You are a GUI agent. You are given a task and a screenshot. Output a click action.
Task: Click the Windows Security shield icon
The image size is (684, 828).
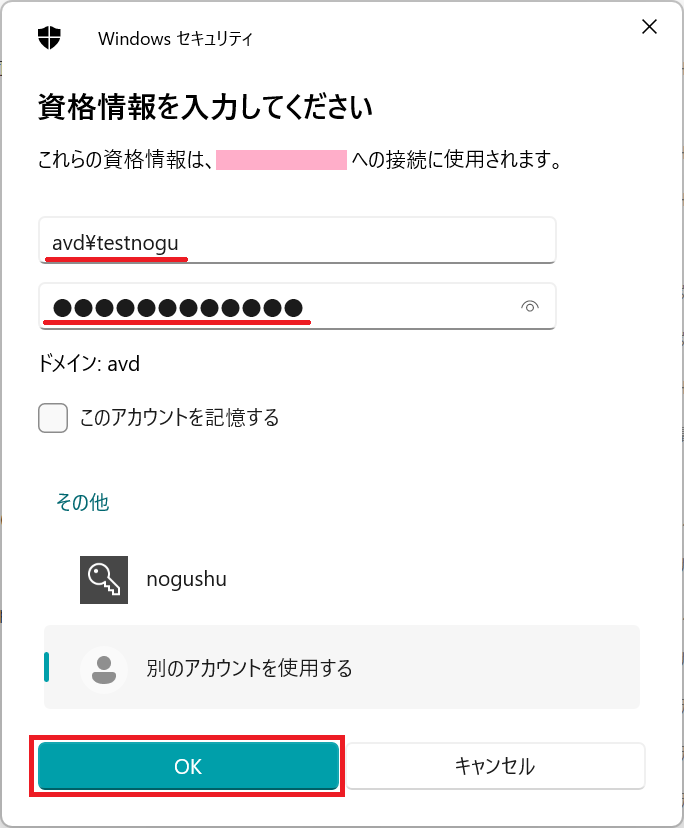tap(47, 38)
